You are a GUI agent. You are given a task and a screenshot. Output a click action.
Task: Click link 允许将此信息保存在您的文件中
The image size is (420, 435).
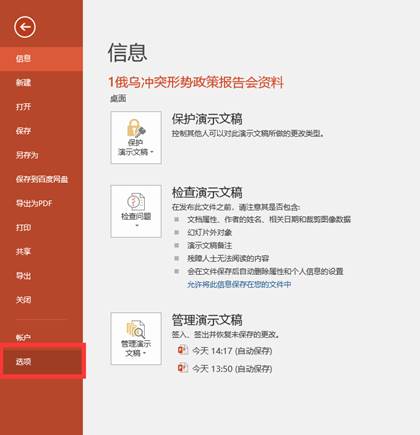(239, 284)
